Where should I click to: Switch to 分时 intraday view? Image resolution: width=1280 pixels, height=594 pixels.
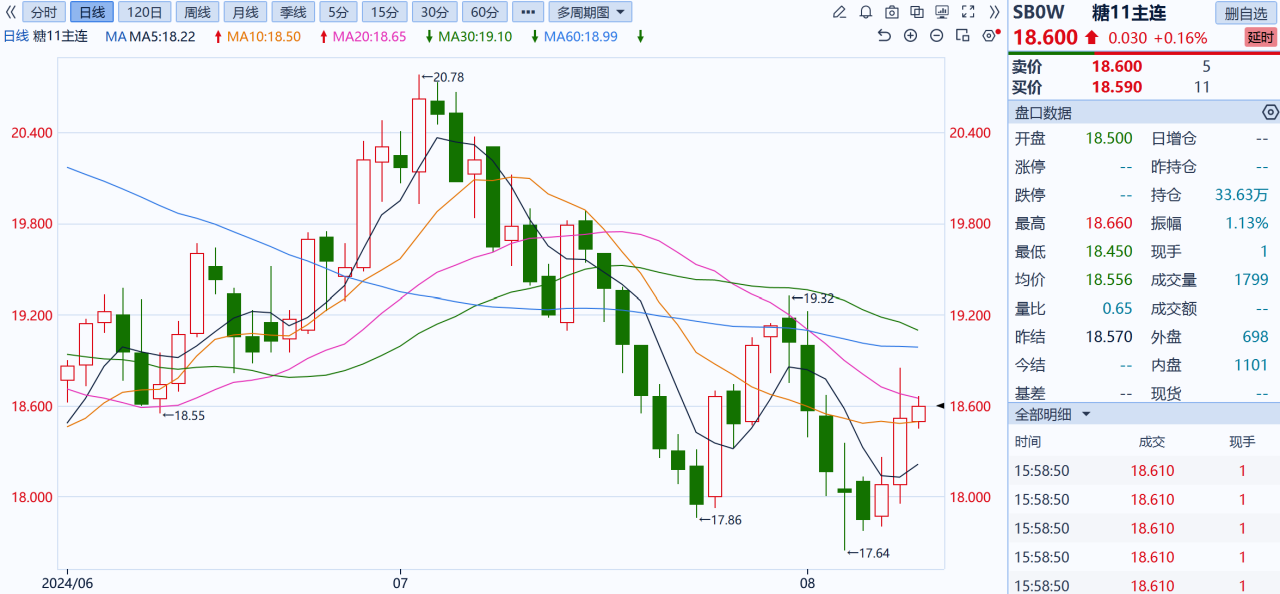pos(43,13)
